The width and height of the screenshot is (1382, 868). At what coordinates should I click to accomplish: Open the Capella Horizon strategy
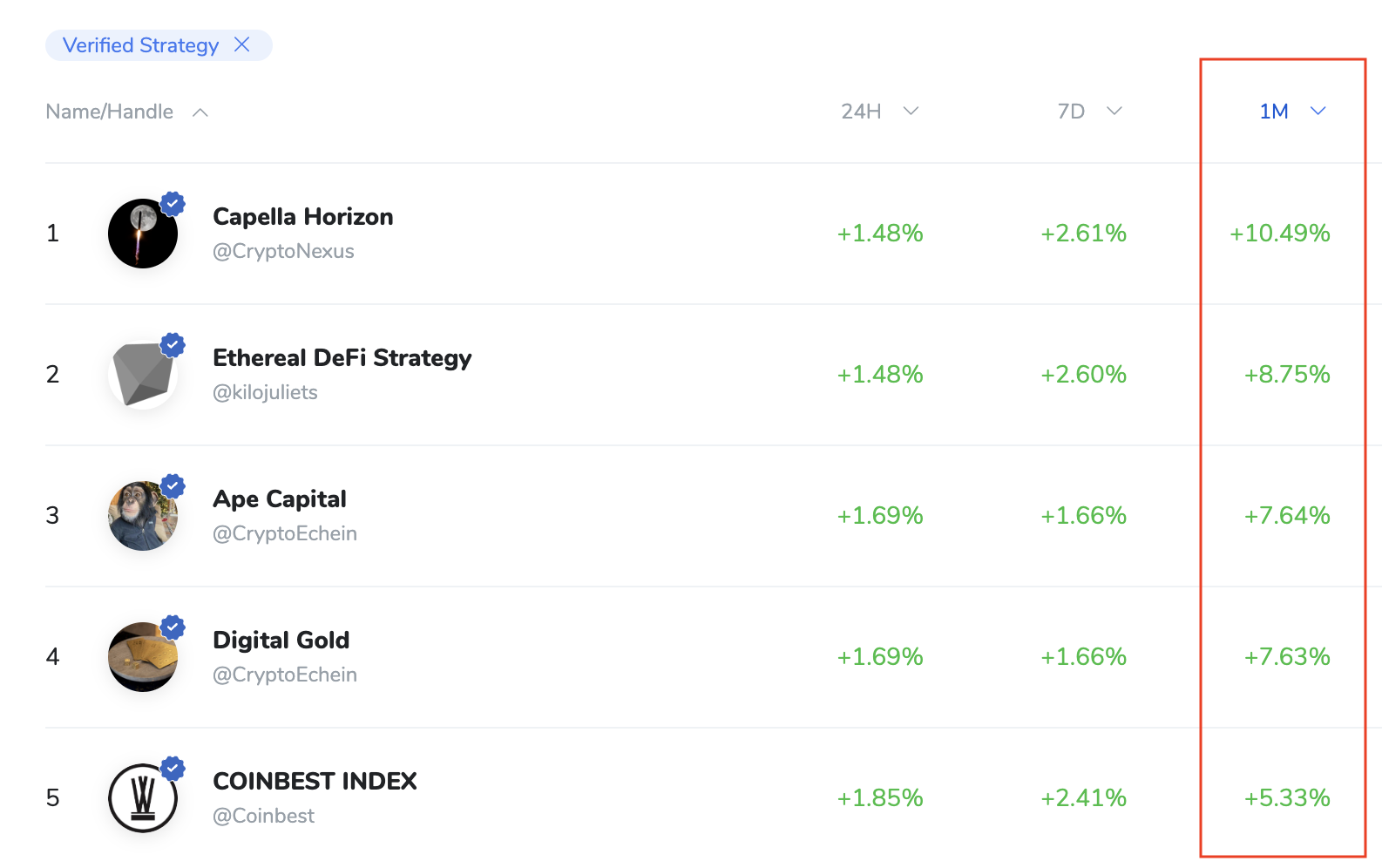(x=302, y=217)
